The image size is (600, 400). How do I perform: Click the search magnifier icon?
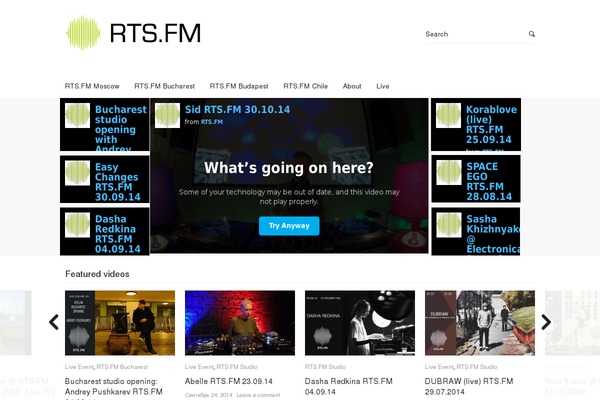[532, 34]
